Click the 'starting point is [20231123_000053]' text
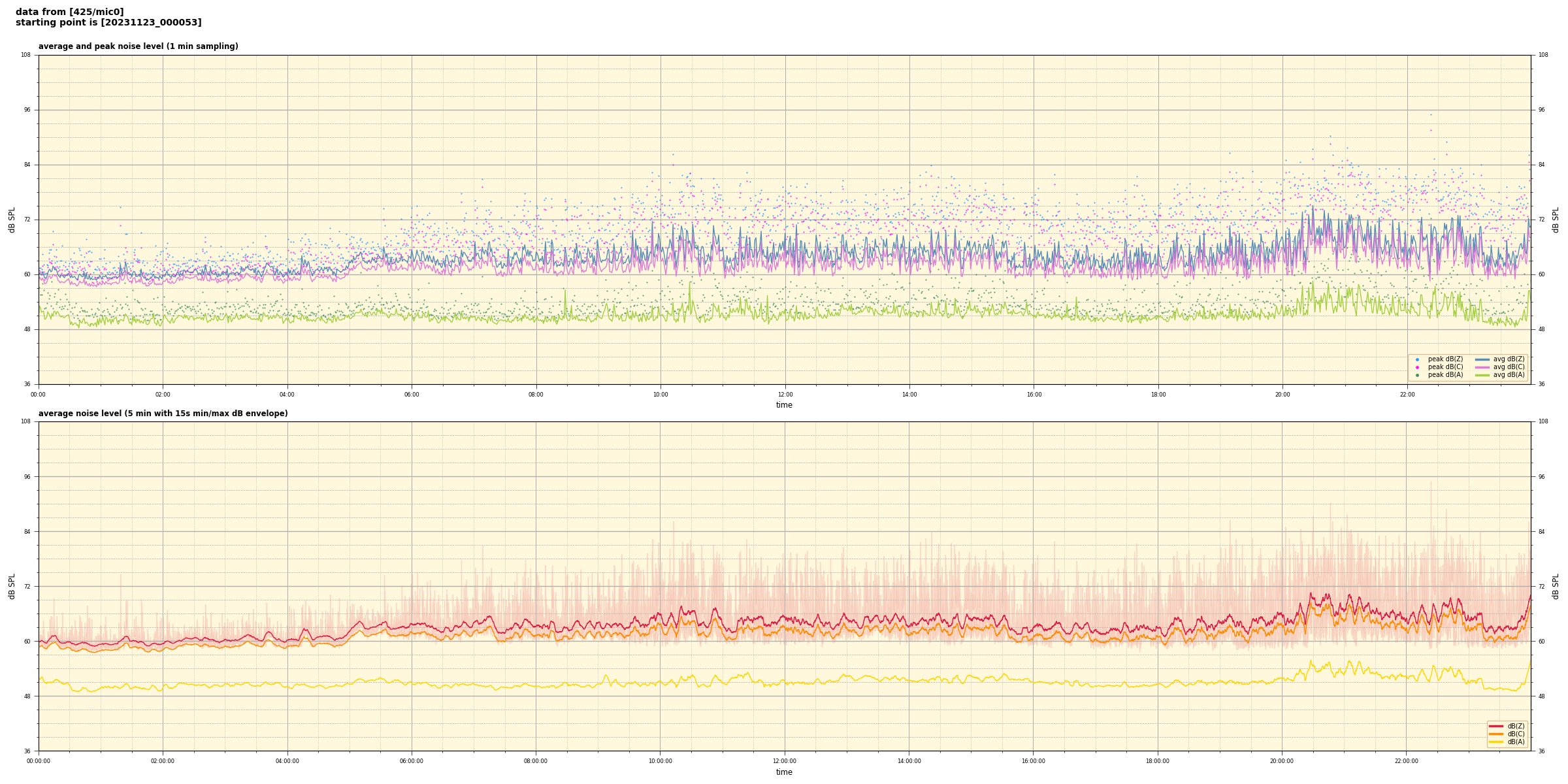The width and height of the screenshot is (1568, 784). point(108,23)
